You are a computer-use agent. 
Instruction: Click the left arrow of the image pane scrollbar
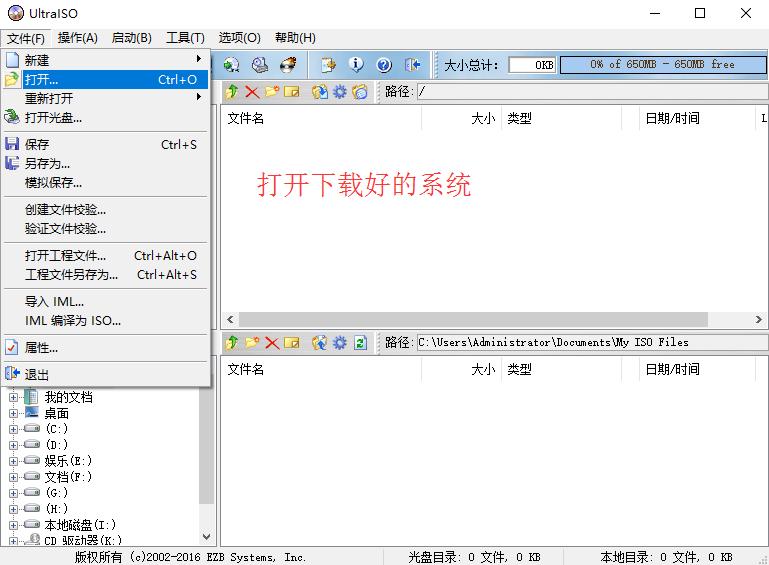230,320
